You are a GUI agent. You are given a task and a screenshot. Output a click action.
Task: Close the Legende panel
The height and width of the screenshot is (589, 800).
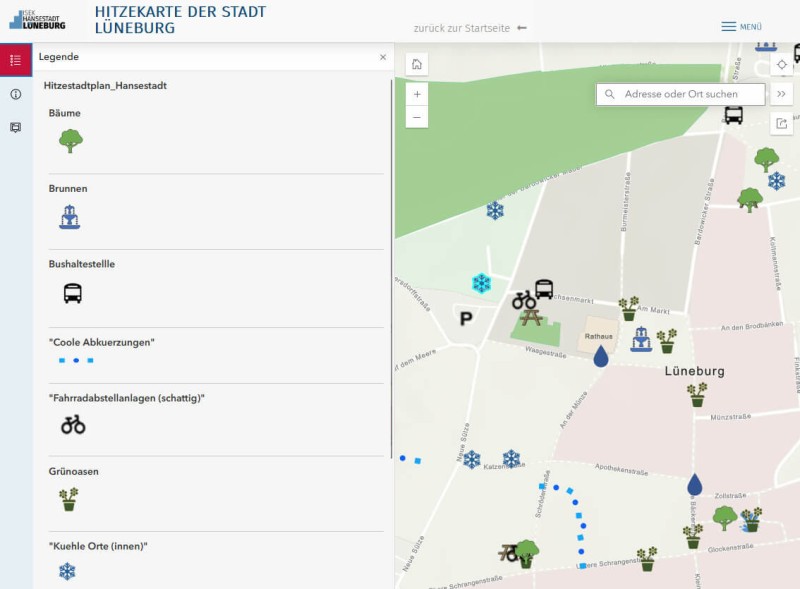pos(382,57)
